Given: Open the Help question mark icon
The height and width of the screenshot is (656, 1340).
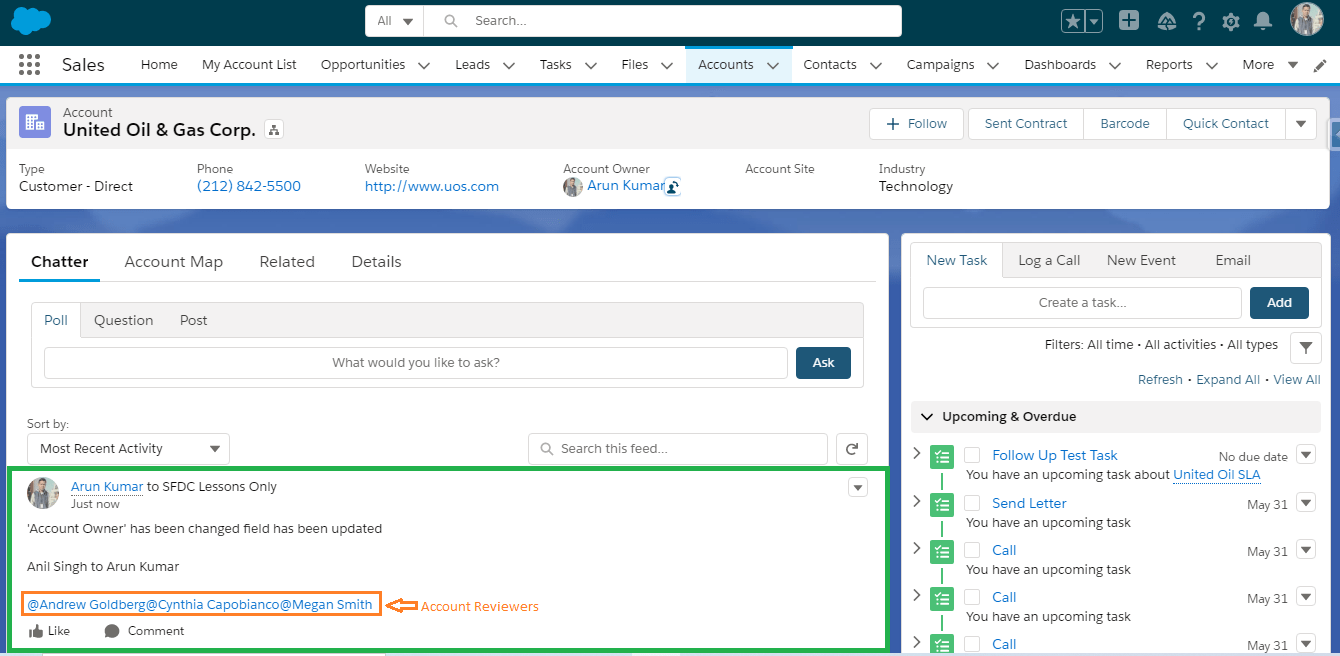Looking at the screenshot, I should pos(1199,21).
